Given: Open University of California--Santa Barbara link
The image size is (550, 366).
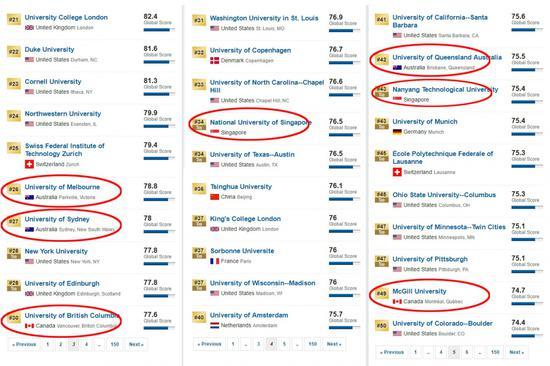Looking at the screenshot, I should [x=440, y=21].
